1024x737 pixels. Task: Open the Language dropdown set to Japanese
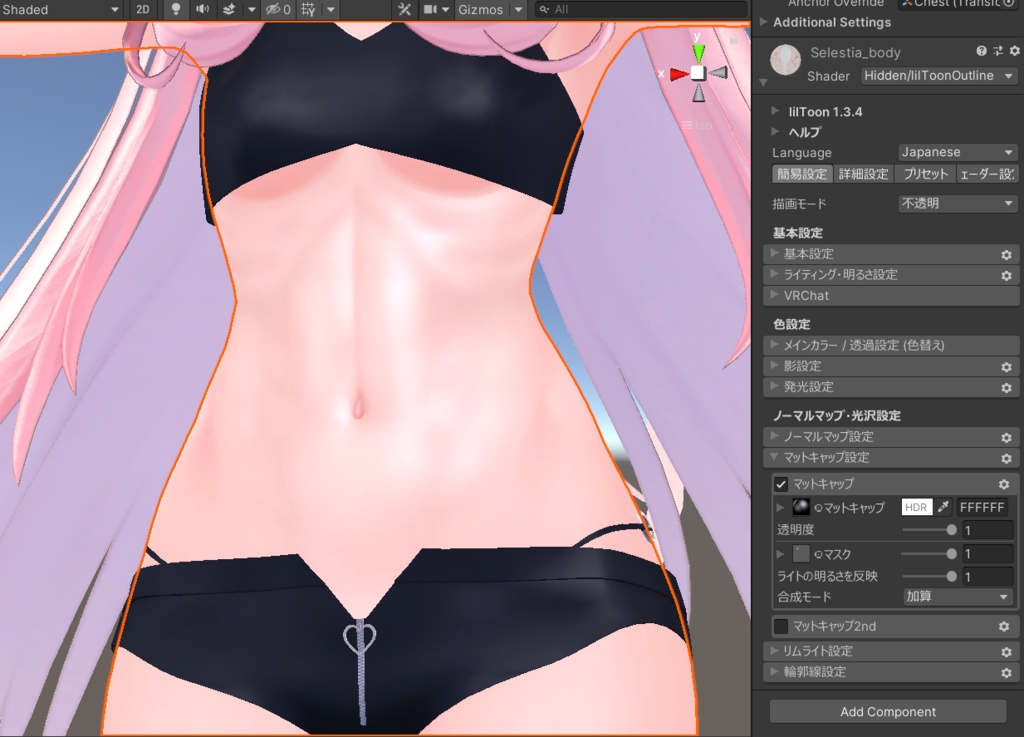pos(956,152)
